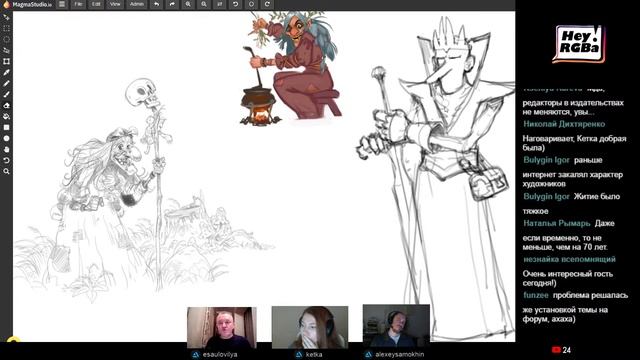Select the Eyedropper tool
The width and height of the screenshot is (640, 360).
click(6, 73)
